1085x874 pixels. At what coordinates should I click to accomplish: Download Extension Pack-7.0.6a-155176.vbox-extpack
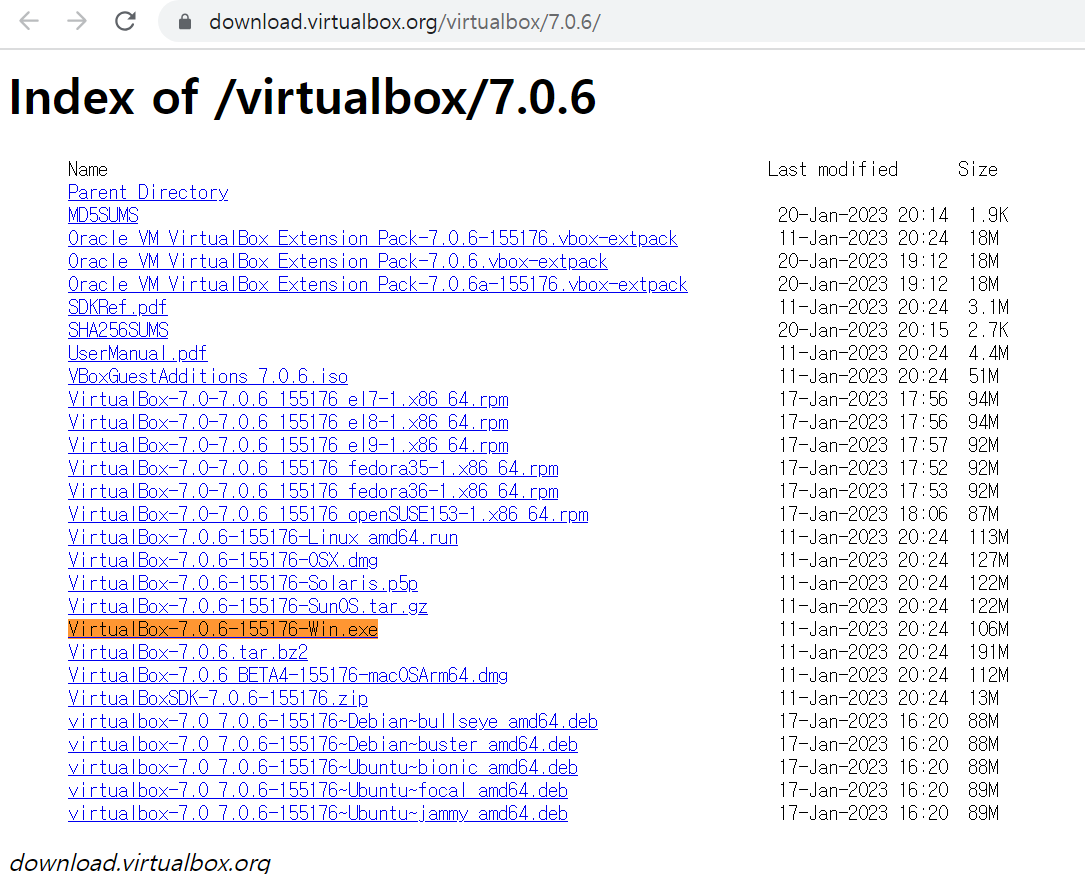pyautogui.click(x=378, y=284)
